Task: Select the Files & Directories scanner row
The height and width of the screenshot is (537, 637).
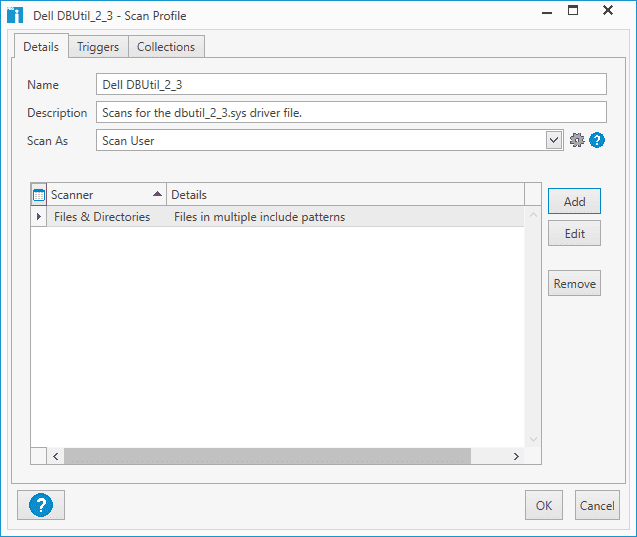Action: (277, 217)
